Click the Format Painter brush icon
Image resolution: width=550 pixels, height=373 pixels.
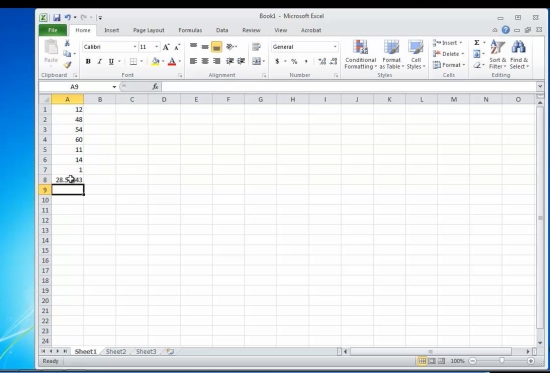coord(67,65)
